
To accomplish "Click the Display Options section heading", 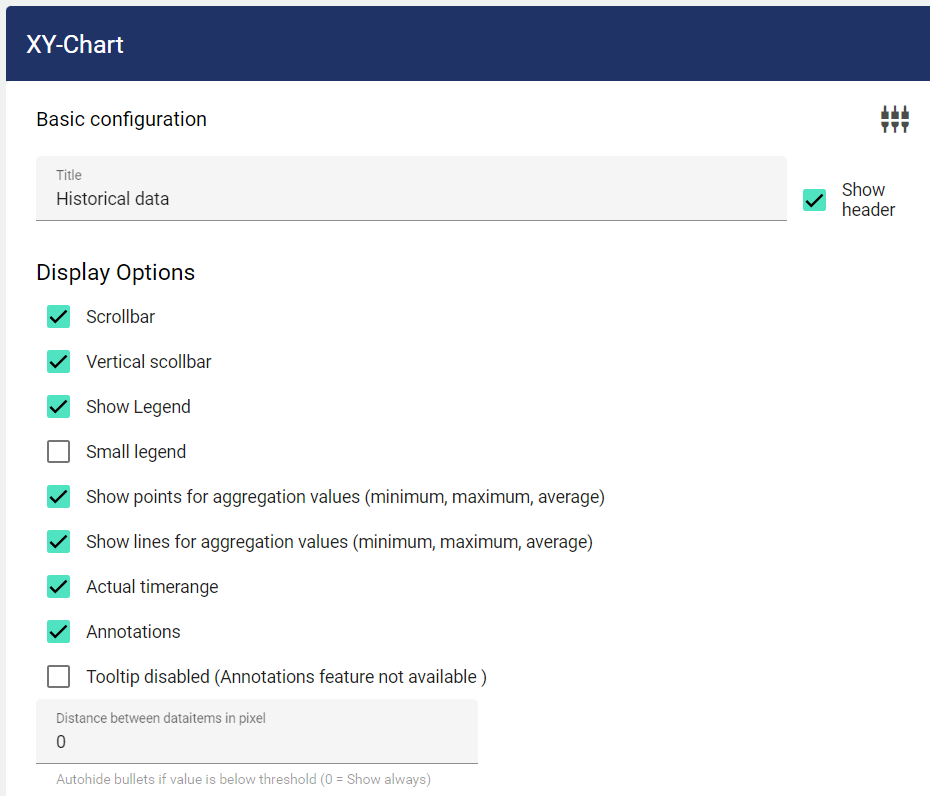I will pos(115,272).
